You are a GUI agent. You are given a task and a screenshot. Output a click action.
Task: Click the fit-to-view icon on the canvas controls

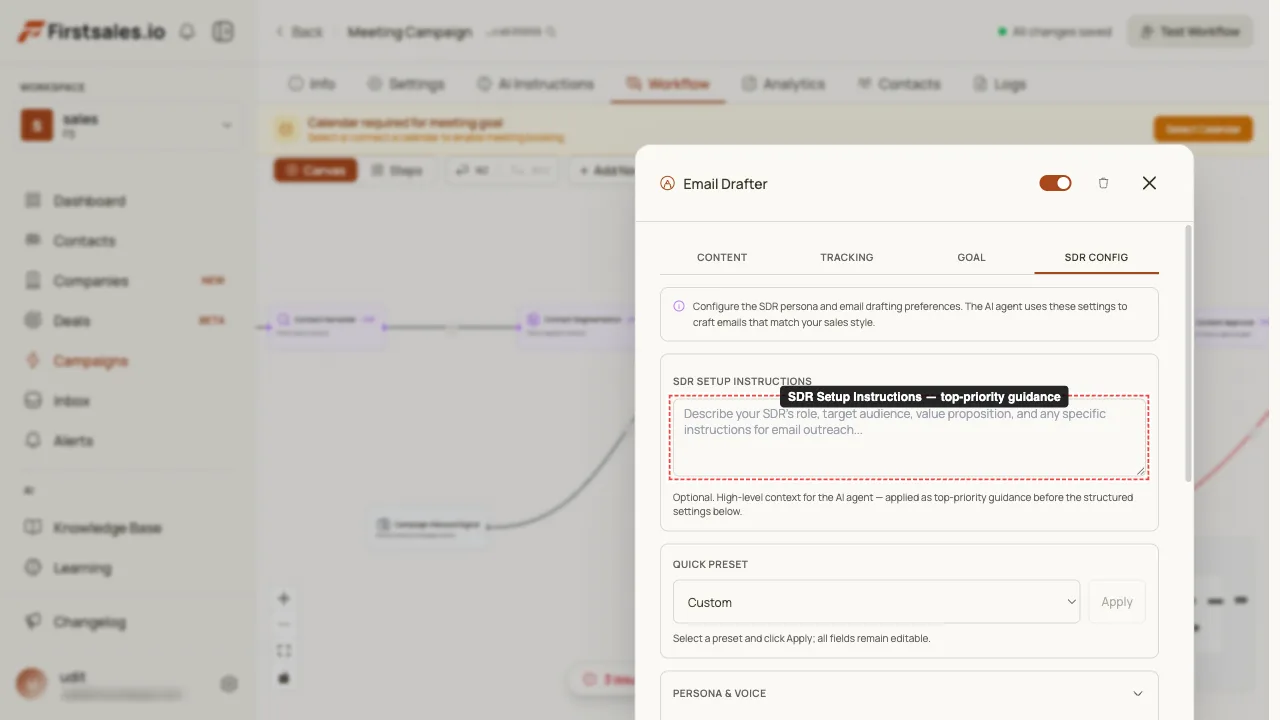point(284,651)
